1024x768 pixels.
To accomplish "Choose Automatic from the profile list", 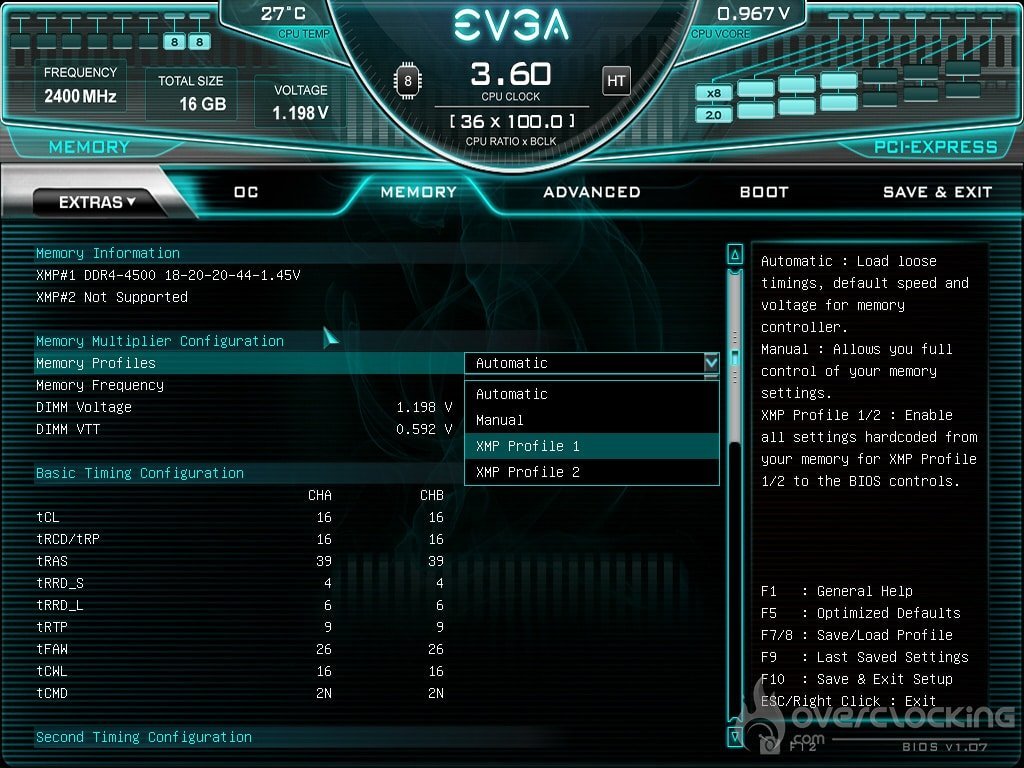I will (x=592, y=394).
